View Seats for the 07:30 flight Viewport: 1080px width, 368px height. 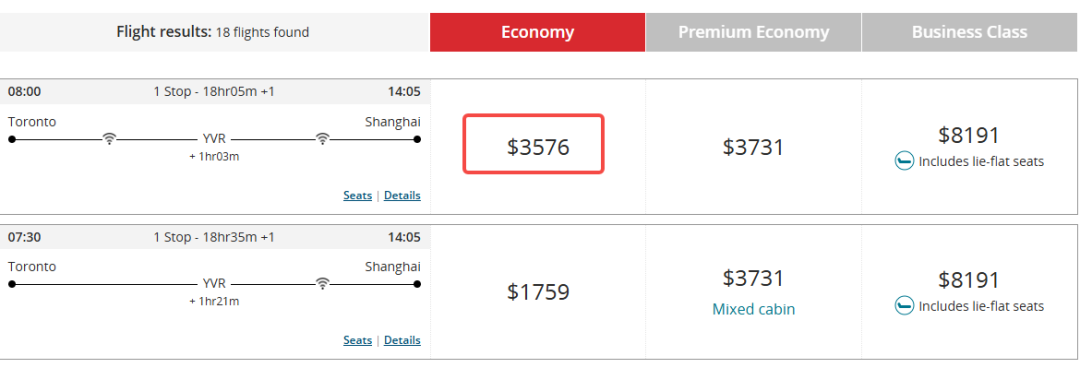click(357, 340)
